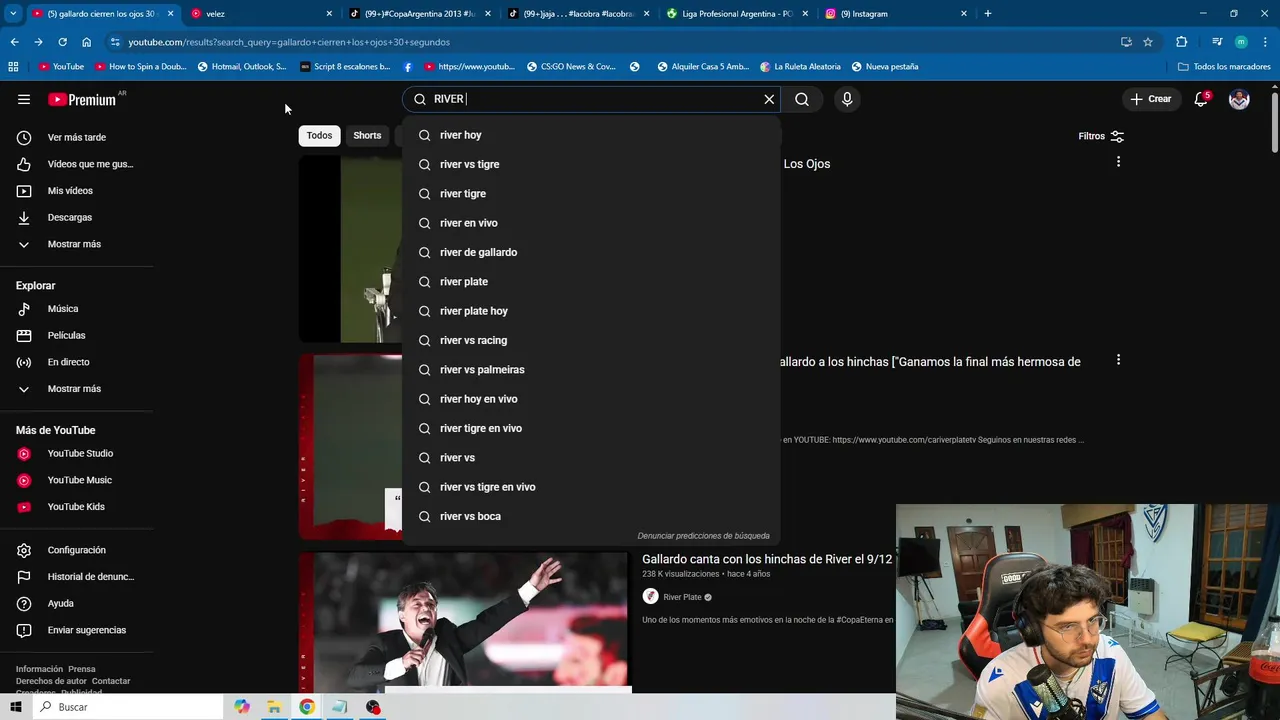Open options menu for Gallardo a los hinchas video
1280x720 pixels.
tap(1118, 360)
